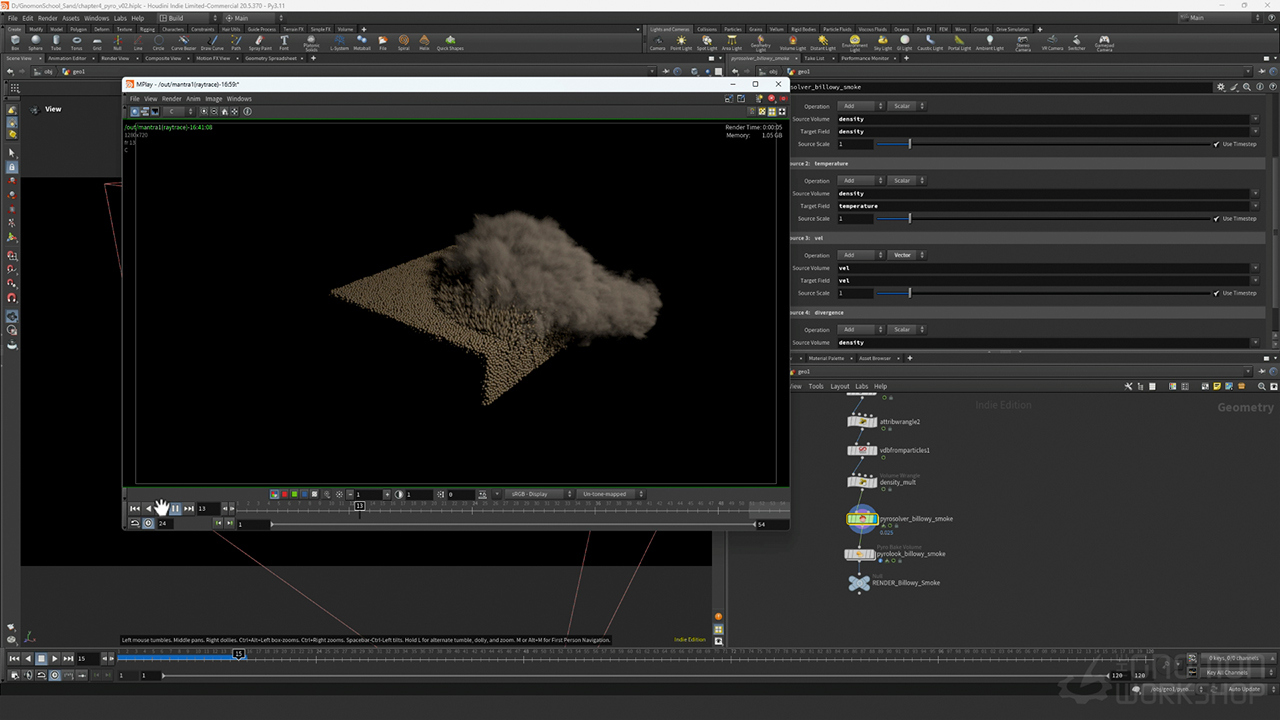Adjust the density Source Scale slider
This screenshot has height=720, width=1280.
909,144
